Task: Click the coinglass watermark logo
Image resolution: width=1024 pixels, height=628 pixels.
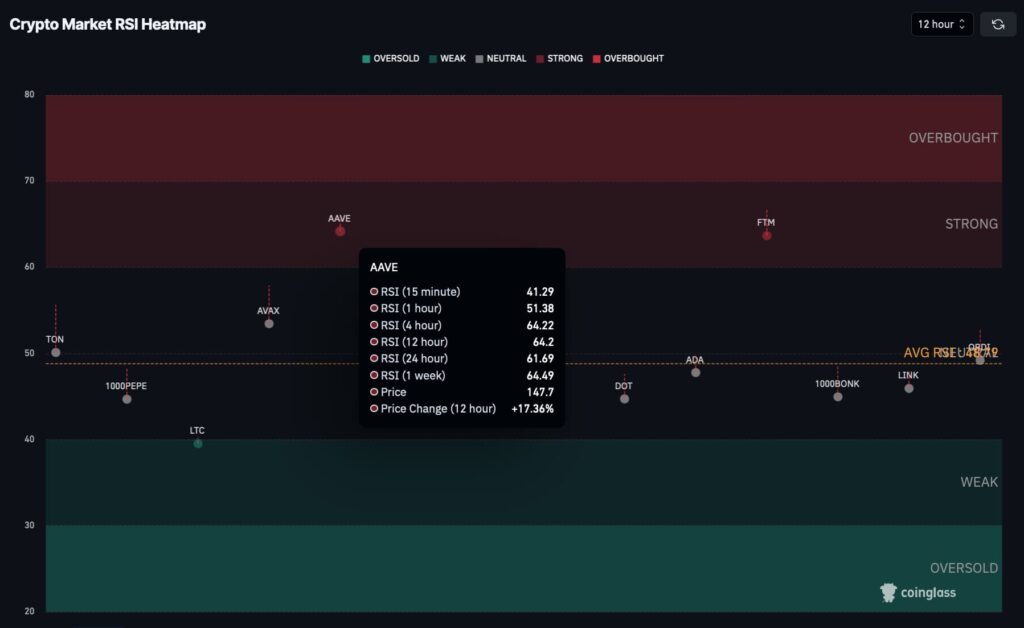Action: [918, 592]
